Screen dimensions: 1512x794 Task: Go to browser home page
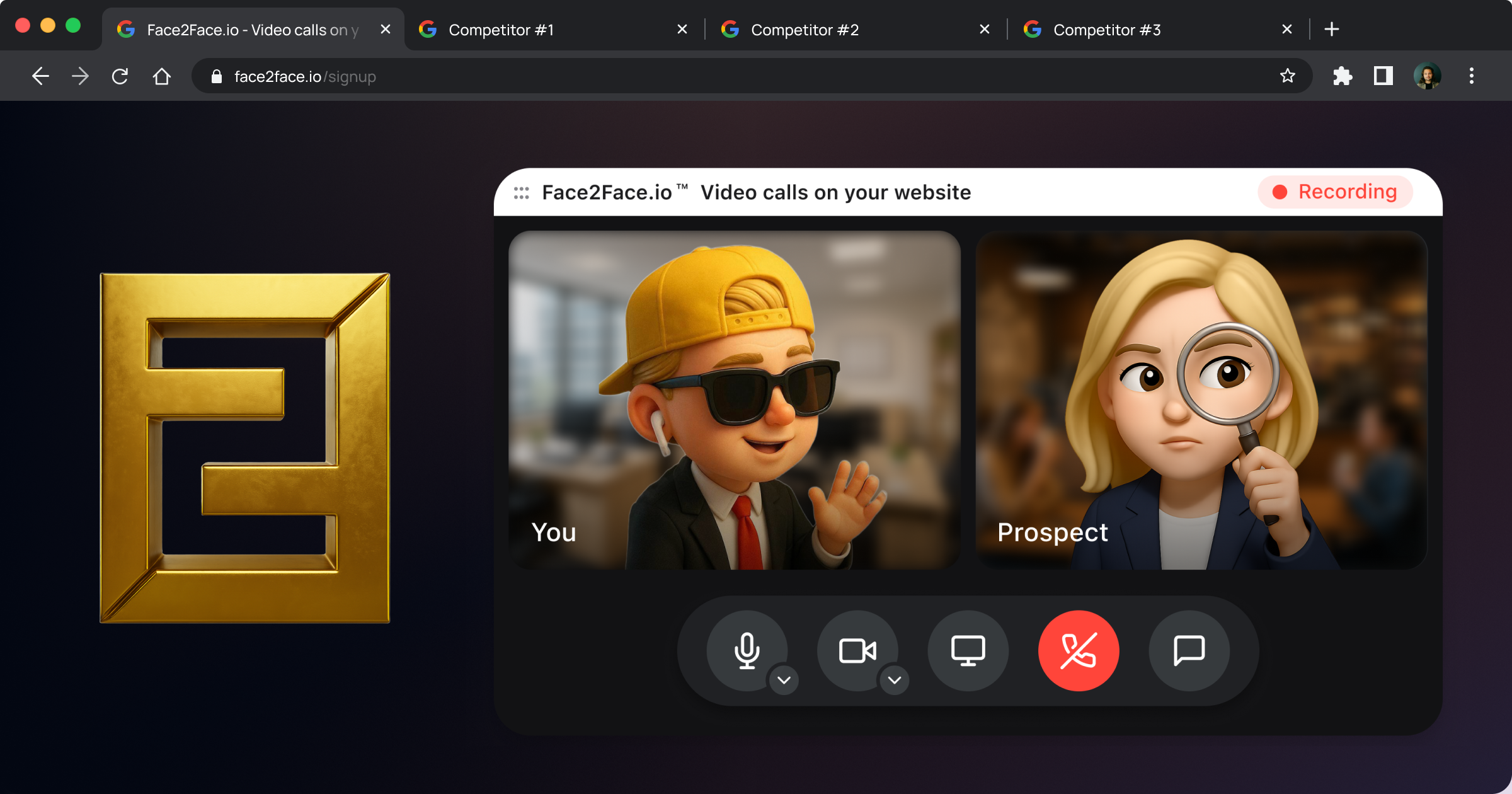coord(162,76)
